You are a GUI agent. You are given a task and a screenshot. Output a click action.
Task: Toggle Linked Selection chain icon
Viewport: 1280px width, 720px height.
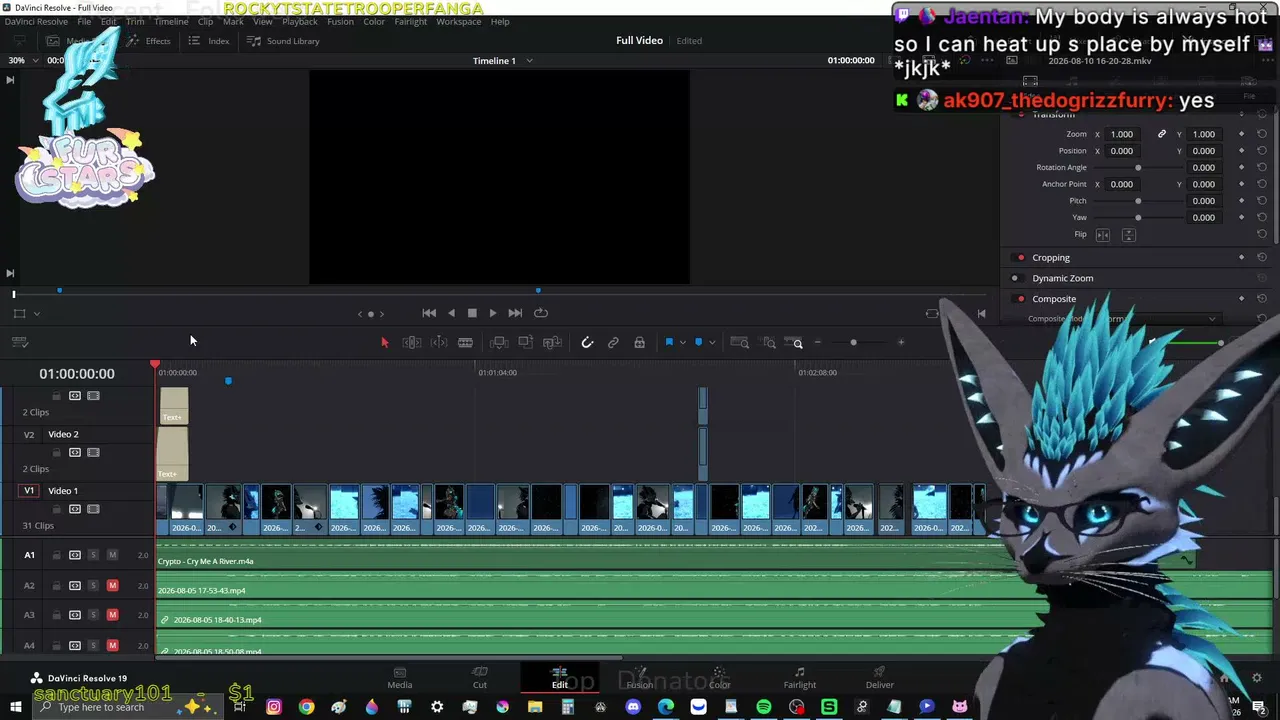pos(613,342)
